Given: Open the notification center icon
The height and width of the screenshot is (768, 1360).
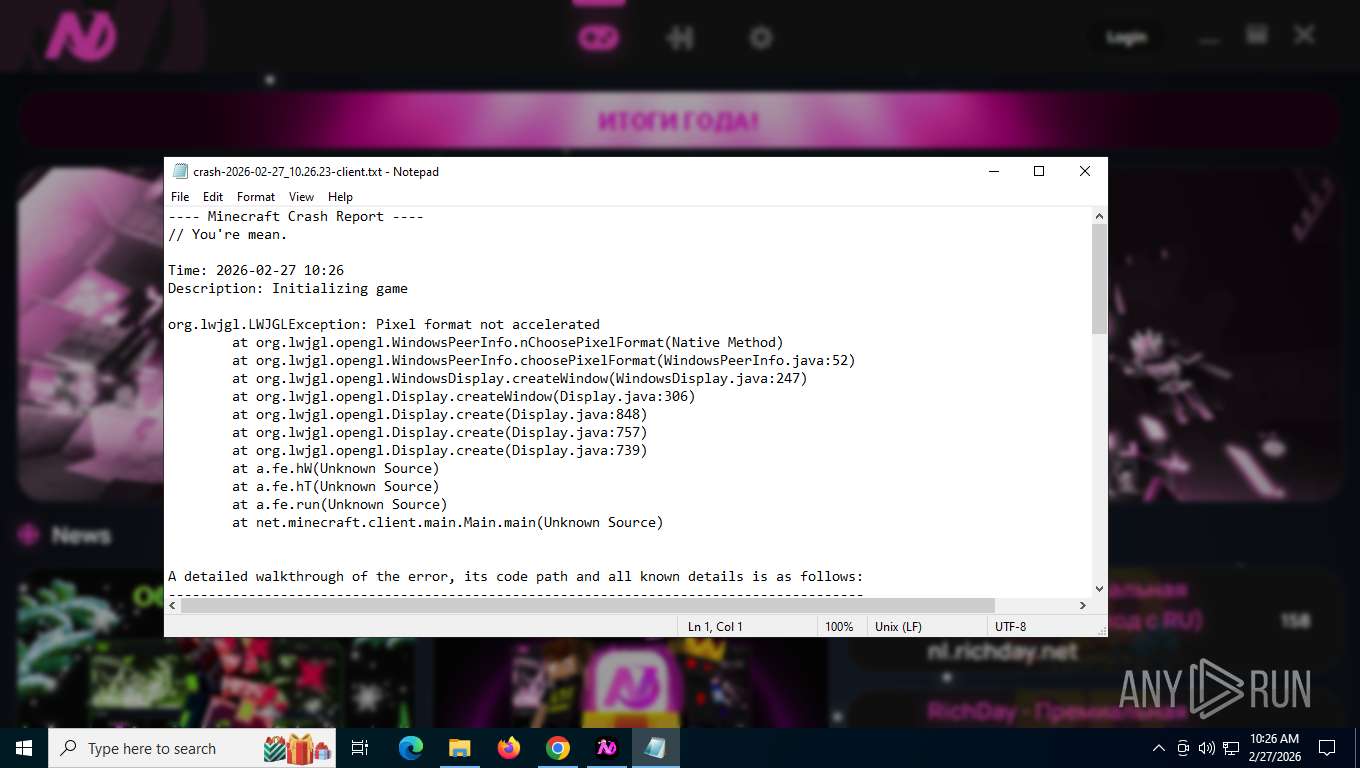Looking at the screenshot, I should coord(1327,748).
